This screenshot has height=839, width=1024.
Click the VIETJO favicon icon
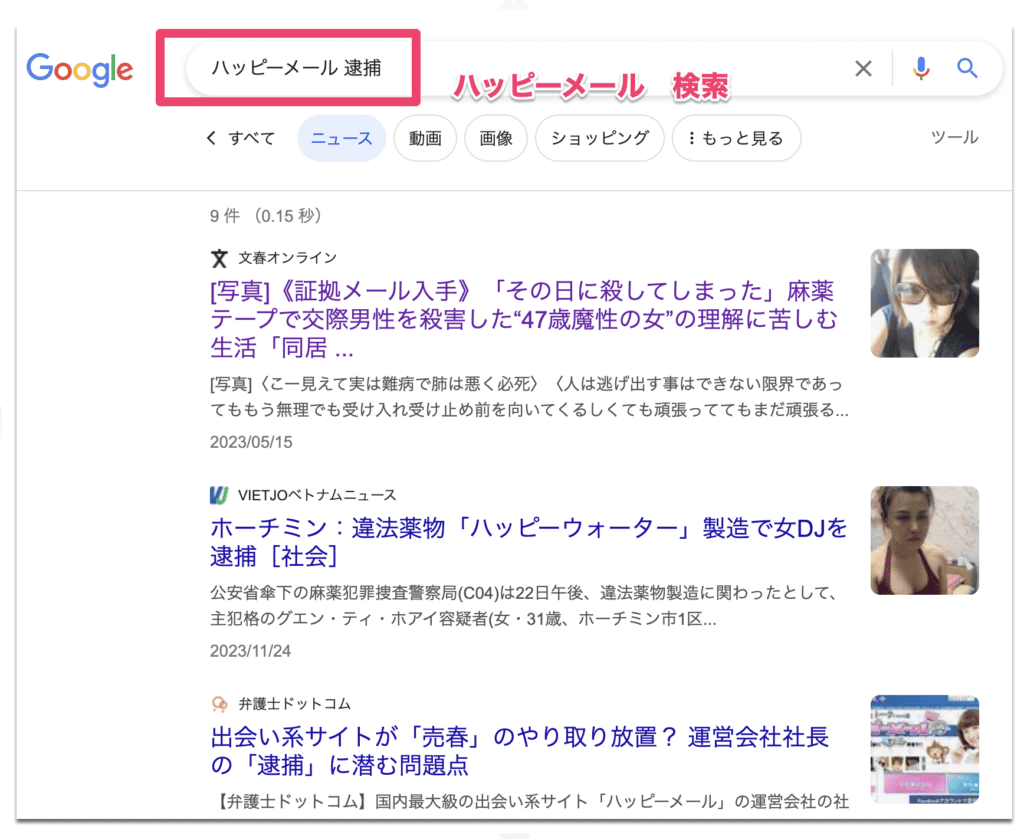(219, 495)
